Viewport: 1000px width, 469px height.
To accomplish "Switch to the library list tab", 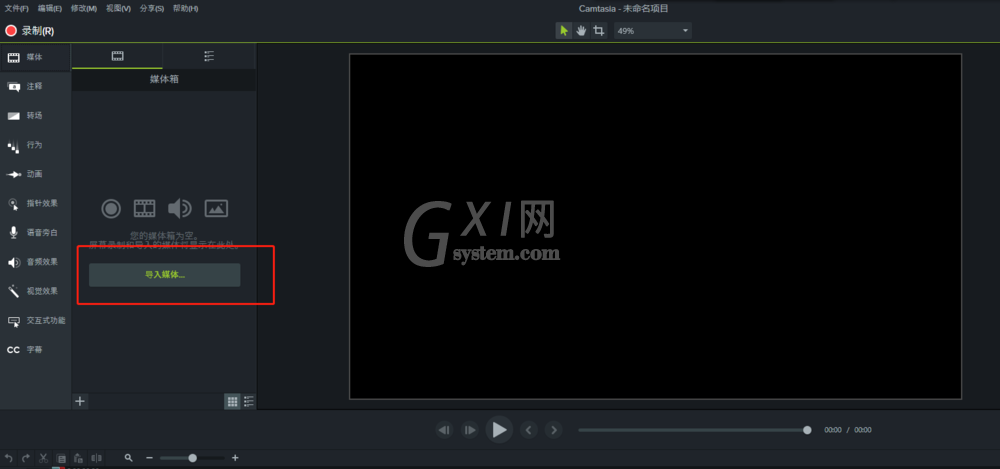I will click(209, 56).
